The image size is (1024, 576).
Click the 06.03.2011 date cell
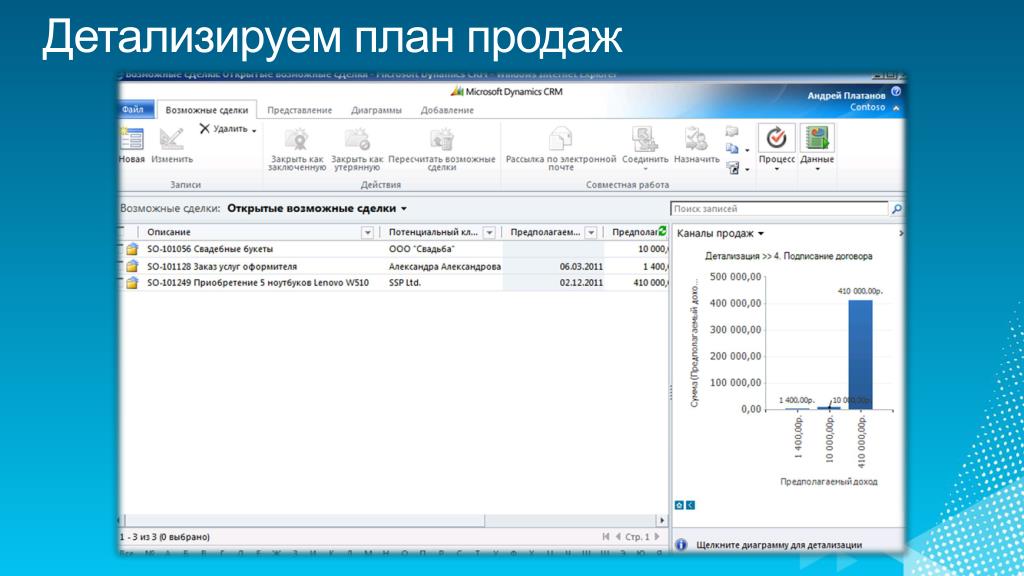(x=581, y=266)
